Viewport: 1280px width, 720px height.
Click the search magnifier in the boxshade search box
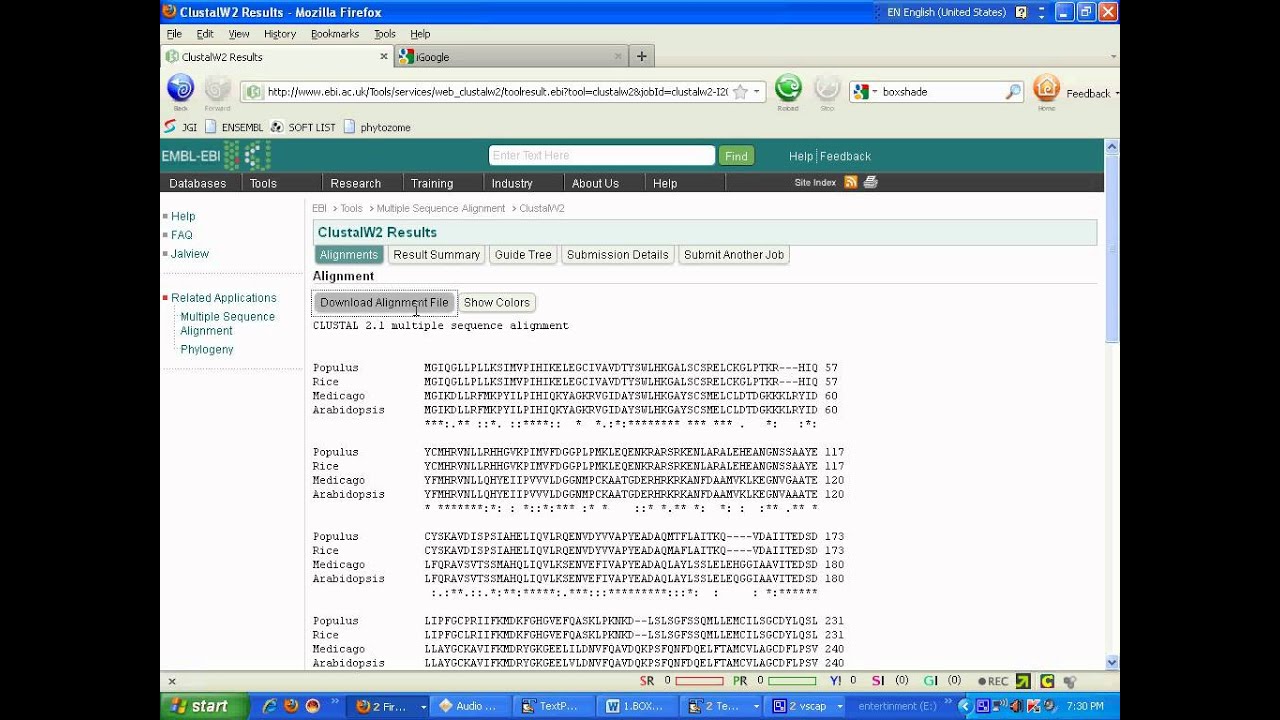coord(1013,92)
